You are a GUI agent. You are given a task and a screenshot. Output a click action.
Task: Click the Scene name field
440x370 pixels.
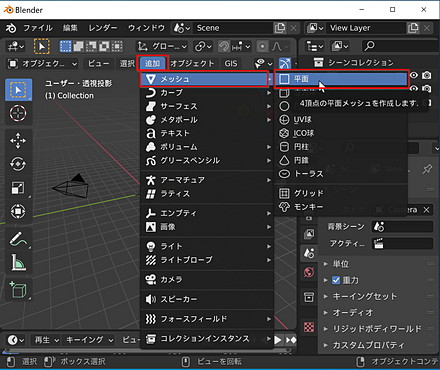coord(233,28)
